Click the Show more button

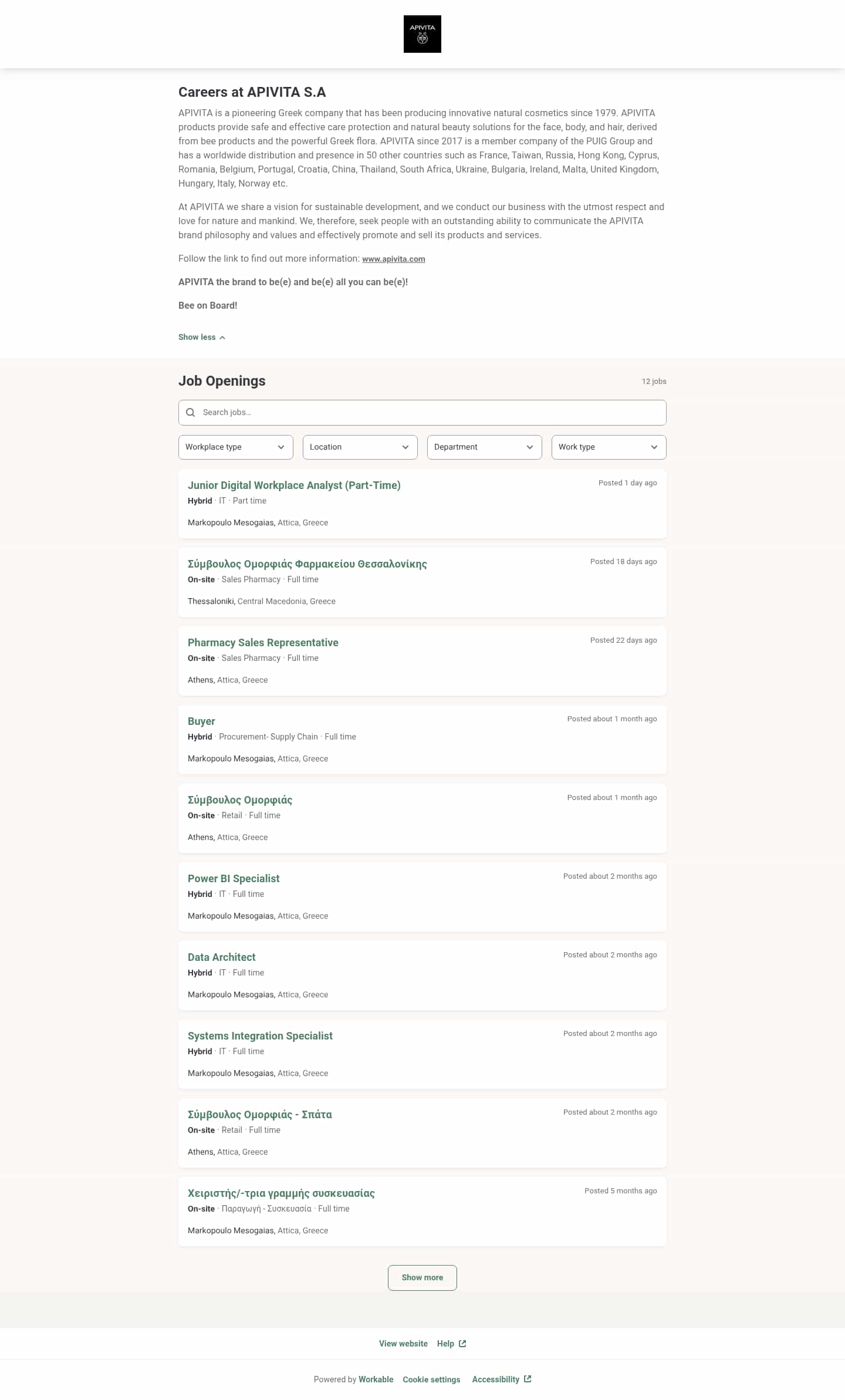[x=422, y=1278]
